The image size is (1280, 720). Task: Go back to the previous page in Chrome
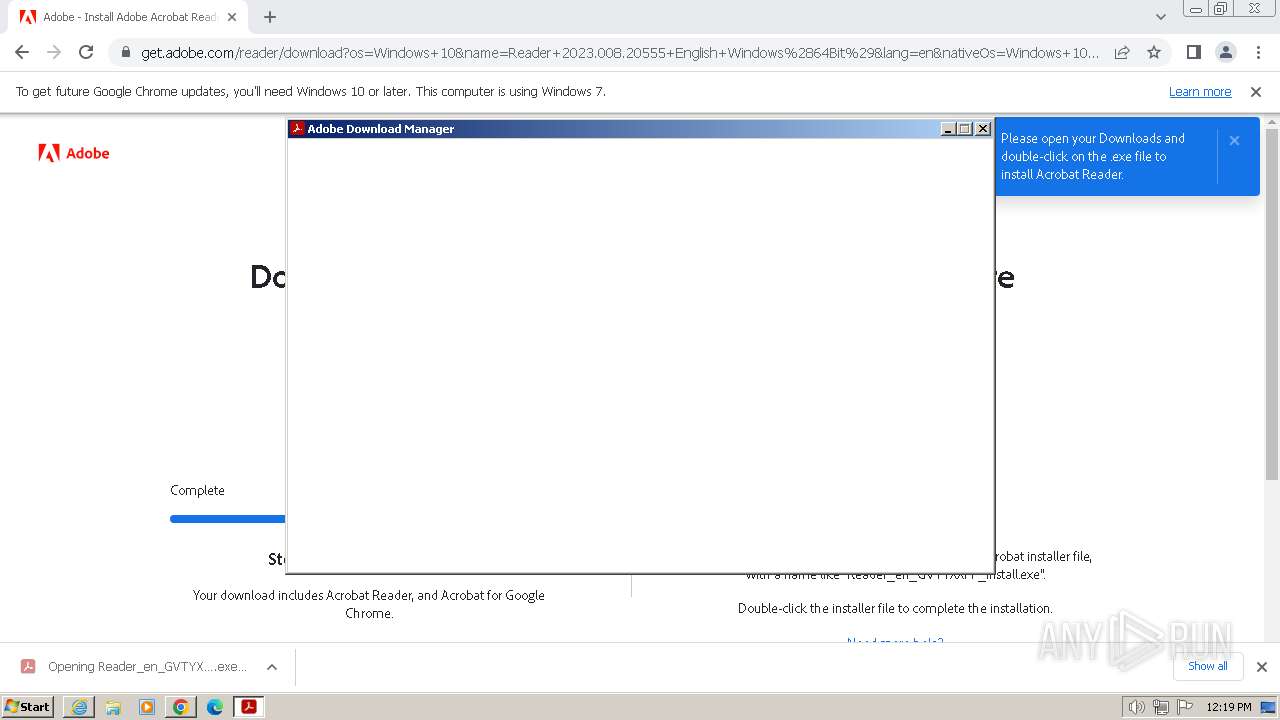pos(22,52)
